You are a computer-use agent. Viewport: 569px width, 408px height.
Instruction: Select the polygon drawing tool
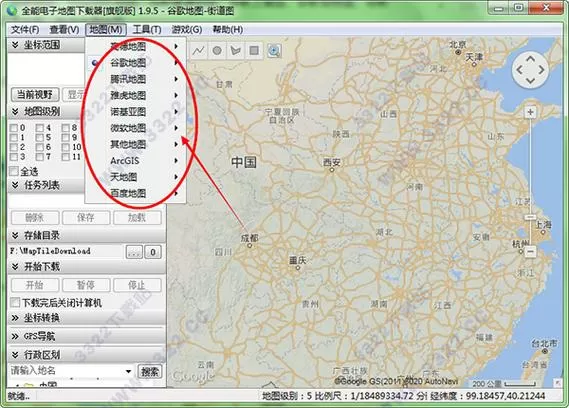(x=236, y=51)
